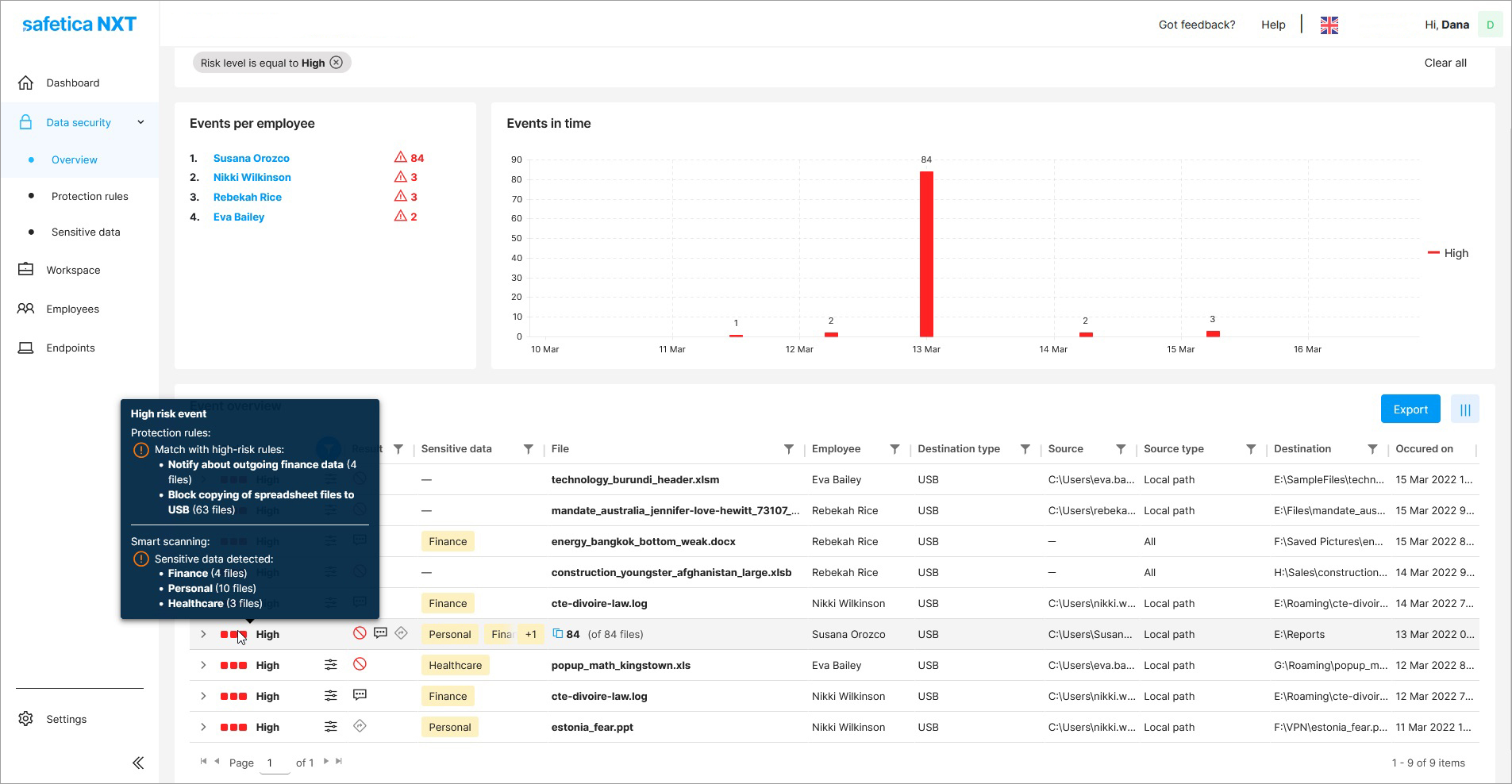Toggle High series in chart legend
This screenshot has width=1512, height=784.
(1449, 253)
